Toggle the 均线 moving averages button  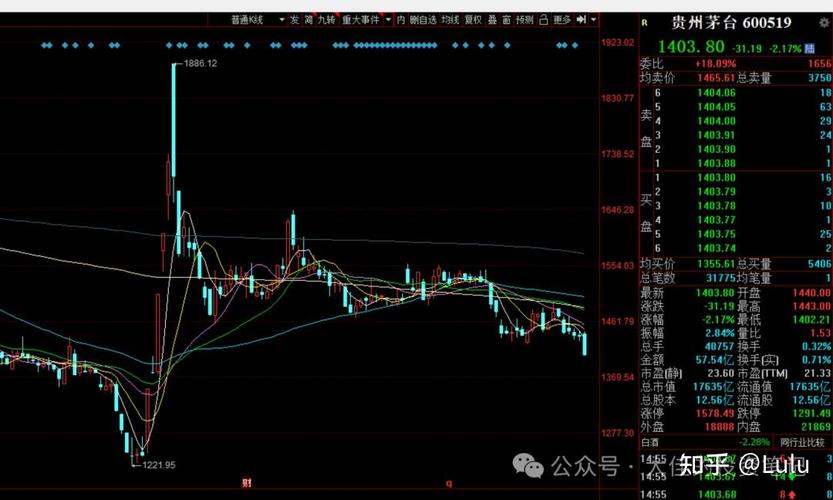coord(450,20)
